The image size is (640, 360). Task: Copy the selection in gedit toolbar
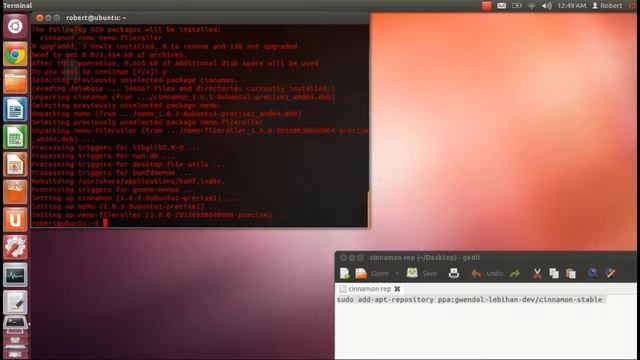[554, 273]
